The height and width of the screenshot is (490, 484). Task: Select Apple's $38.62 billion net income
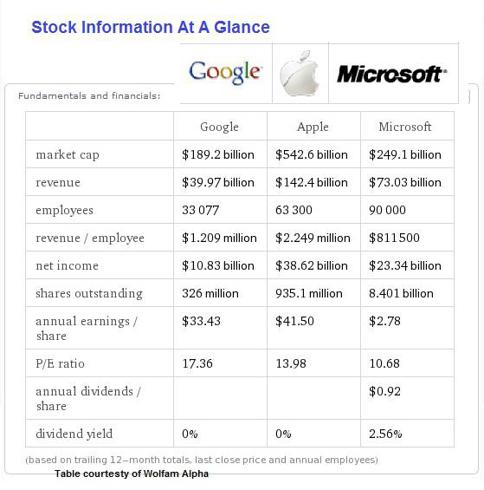(x=312, y=266)
